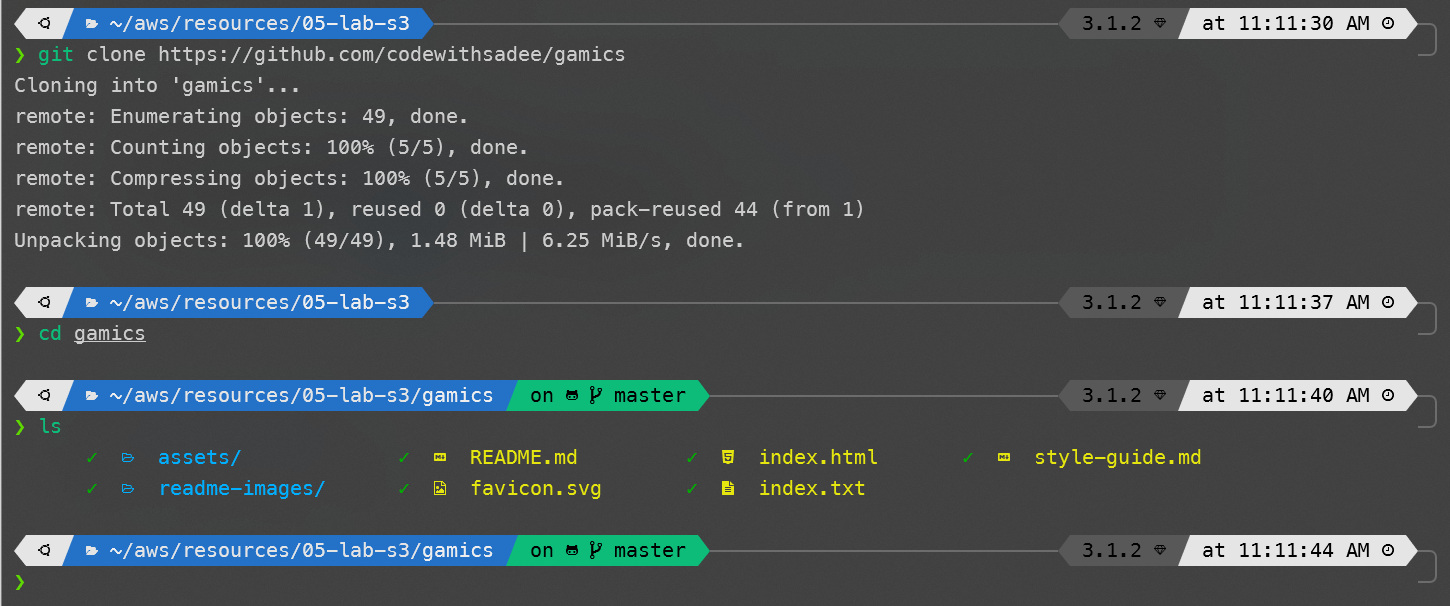This screenshot has width=1450, height=606.
Task: Click the folder icon beside readme-images/
Action: point(127,489)
